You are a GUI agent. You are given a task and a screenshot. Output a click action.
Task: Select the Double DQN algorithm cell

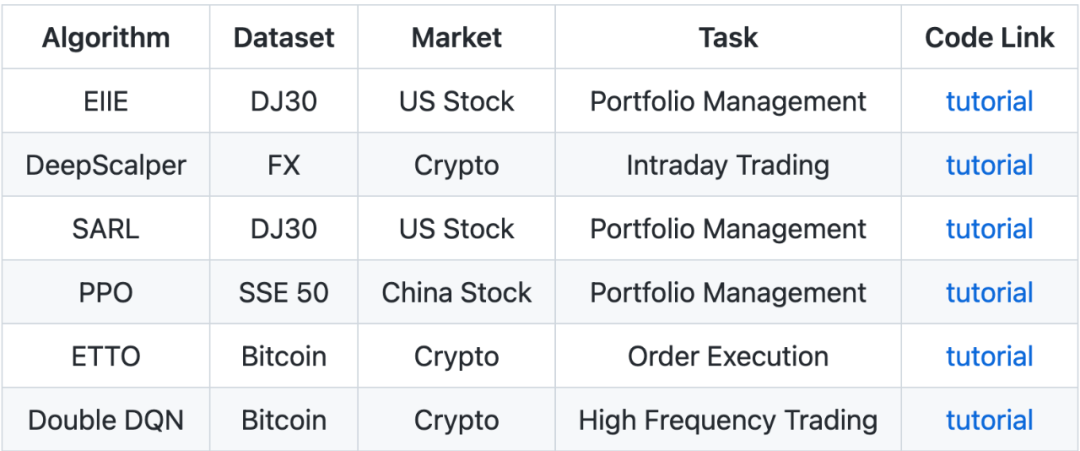click(x=106, y=421)
